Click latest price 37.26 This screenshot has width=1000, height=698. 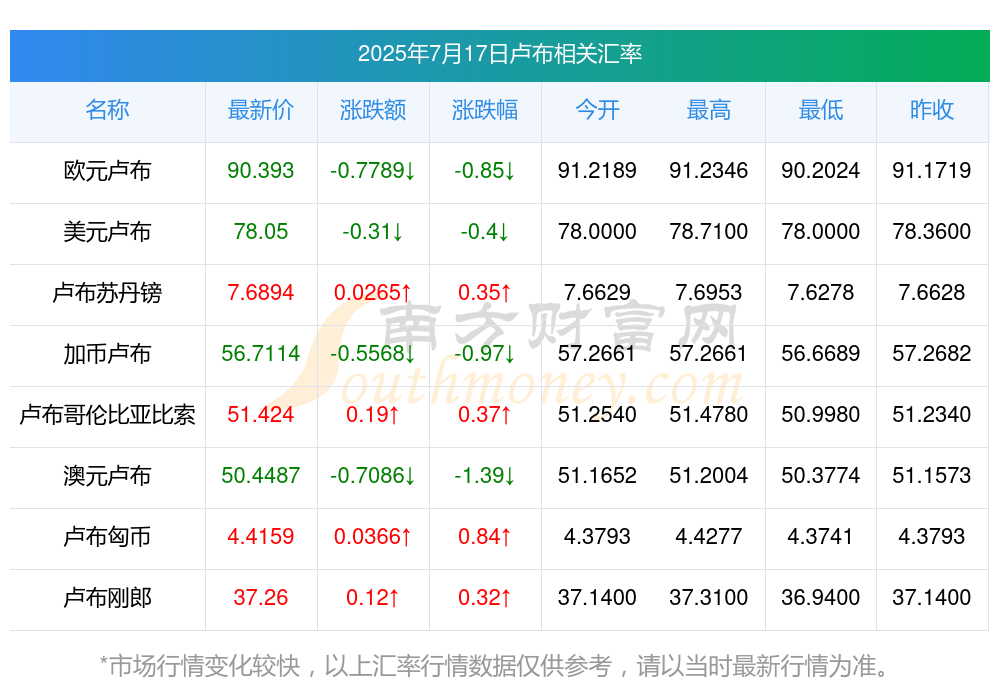pos(260,597)
